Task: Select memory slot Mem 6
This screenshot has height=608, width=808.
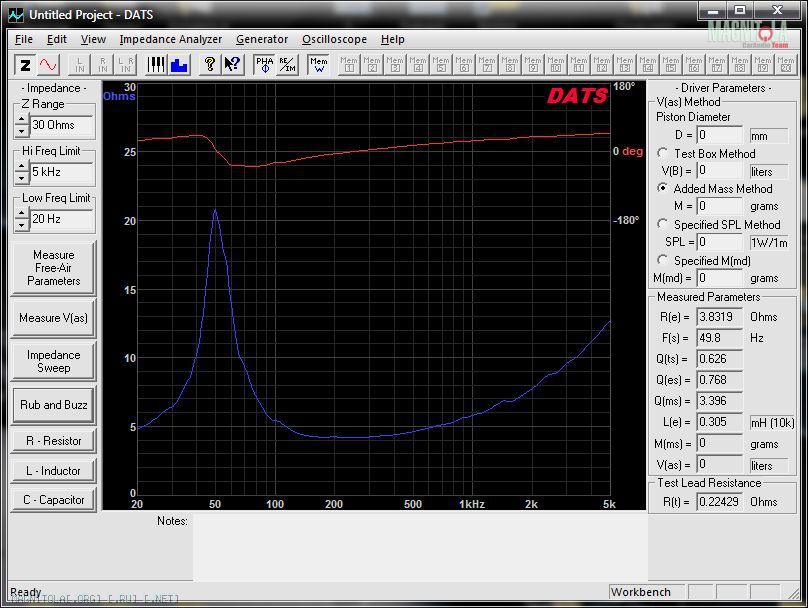Action: pos(464,65)
